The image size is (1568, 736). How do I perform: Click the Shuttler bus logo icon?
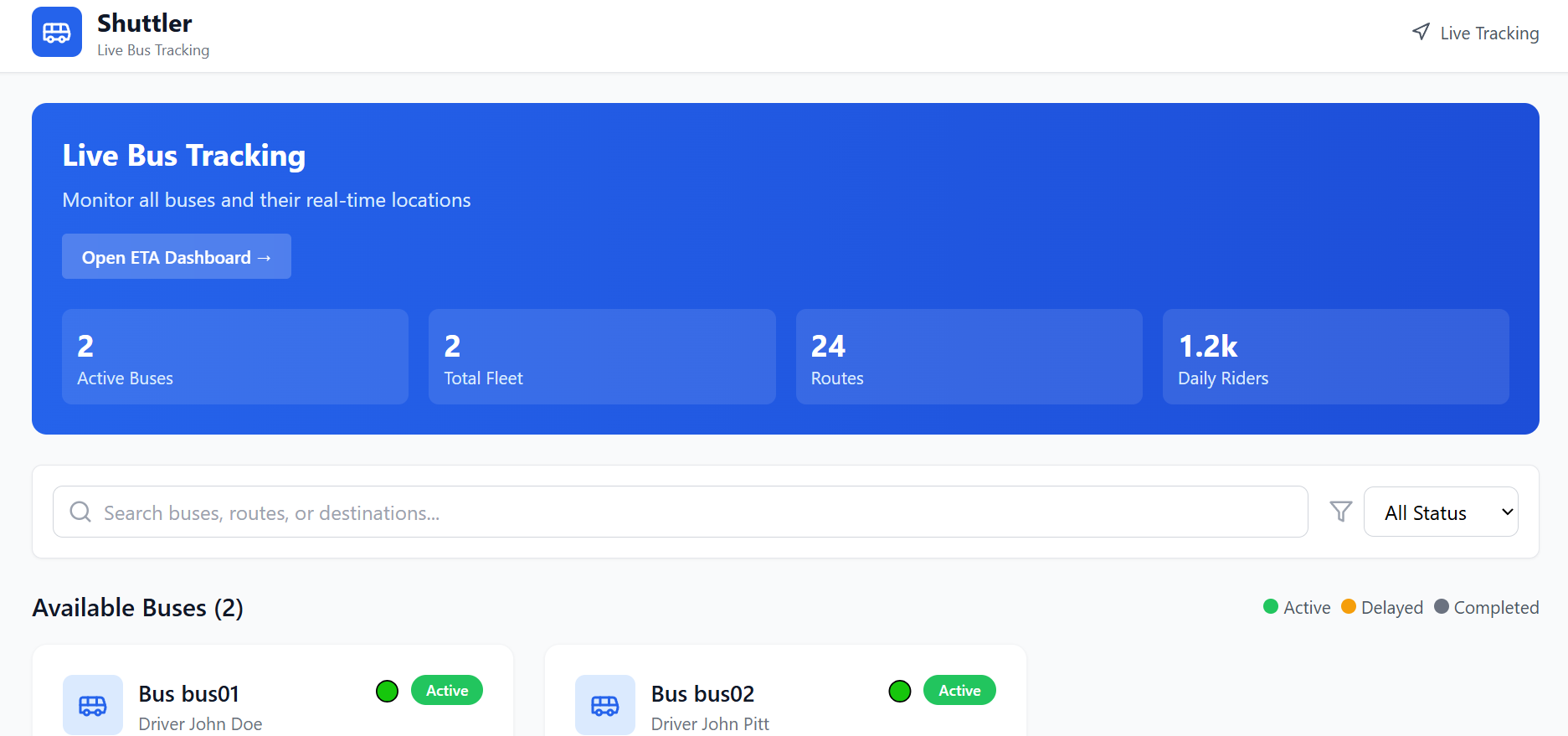[x=57, y=32]
